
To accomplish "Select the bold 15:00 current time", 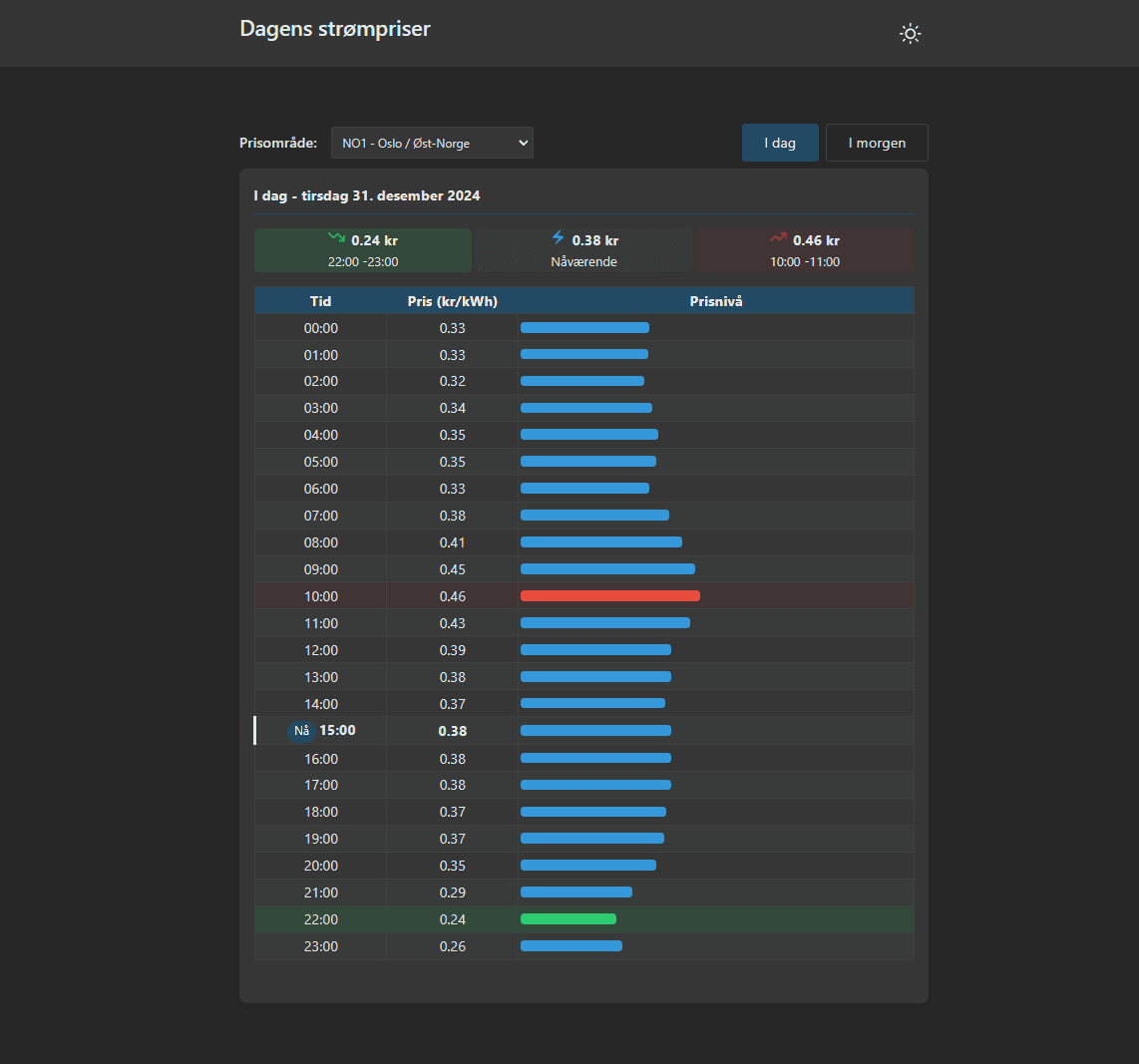I will 338,731.
